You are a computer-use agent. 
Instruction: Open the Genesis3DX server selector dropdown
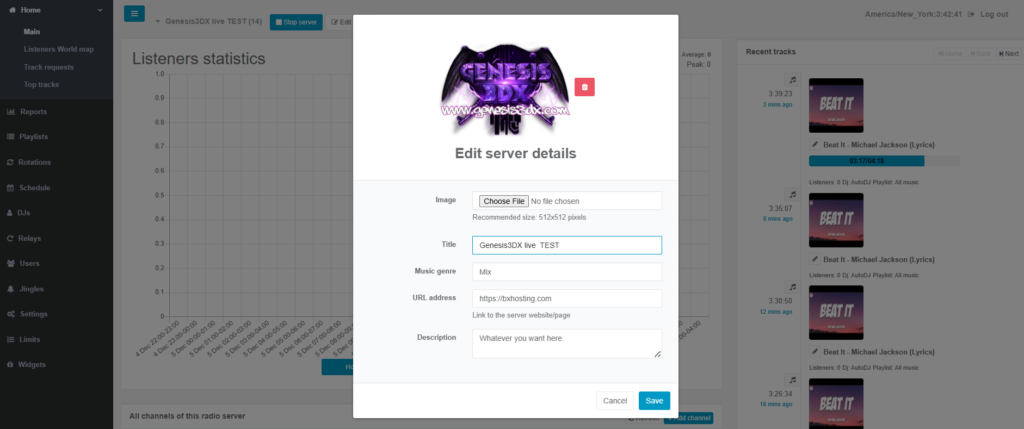(x=158, y=21)
